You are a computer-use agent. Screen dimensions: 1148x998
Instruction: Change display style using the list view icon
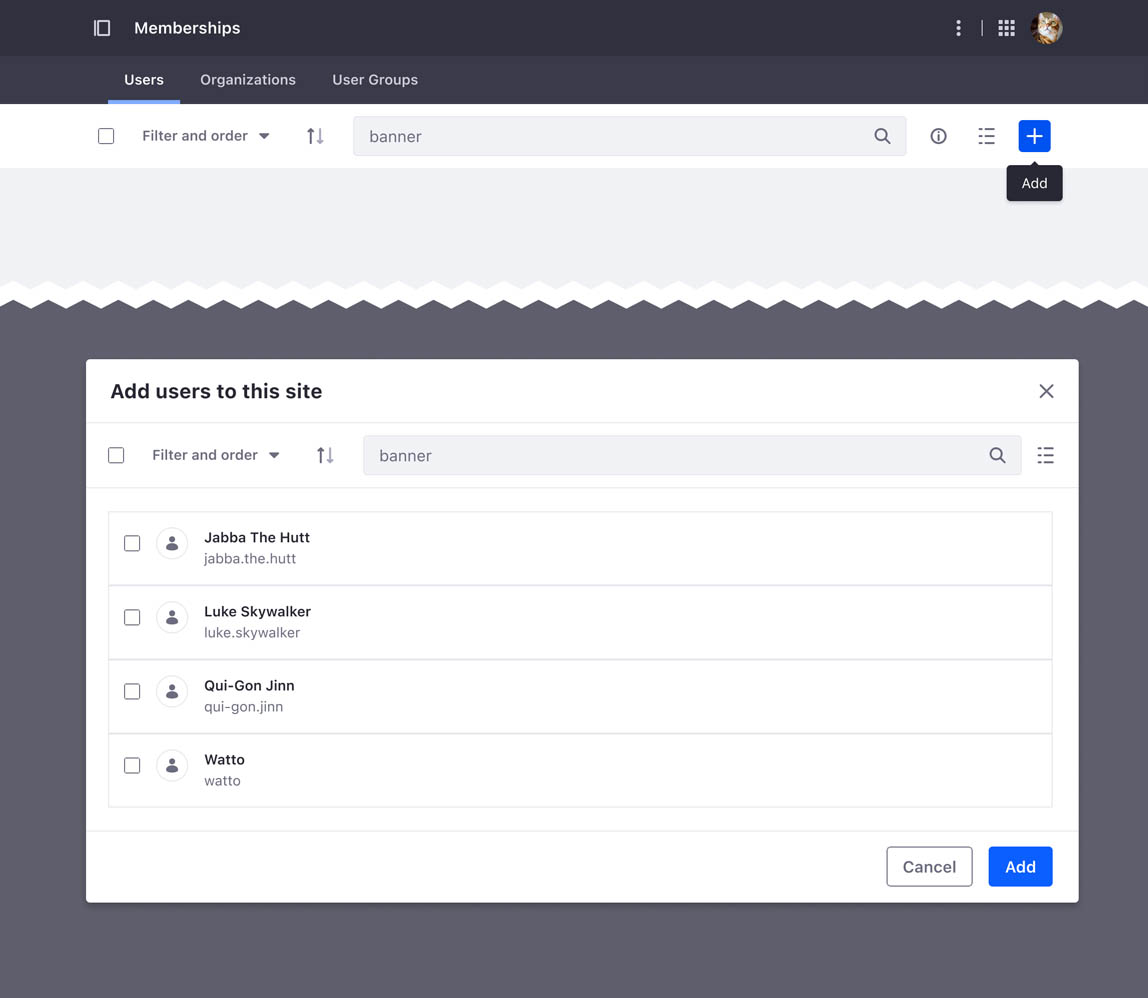pyautogui.click(x=986, y=136)
